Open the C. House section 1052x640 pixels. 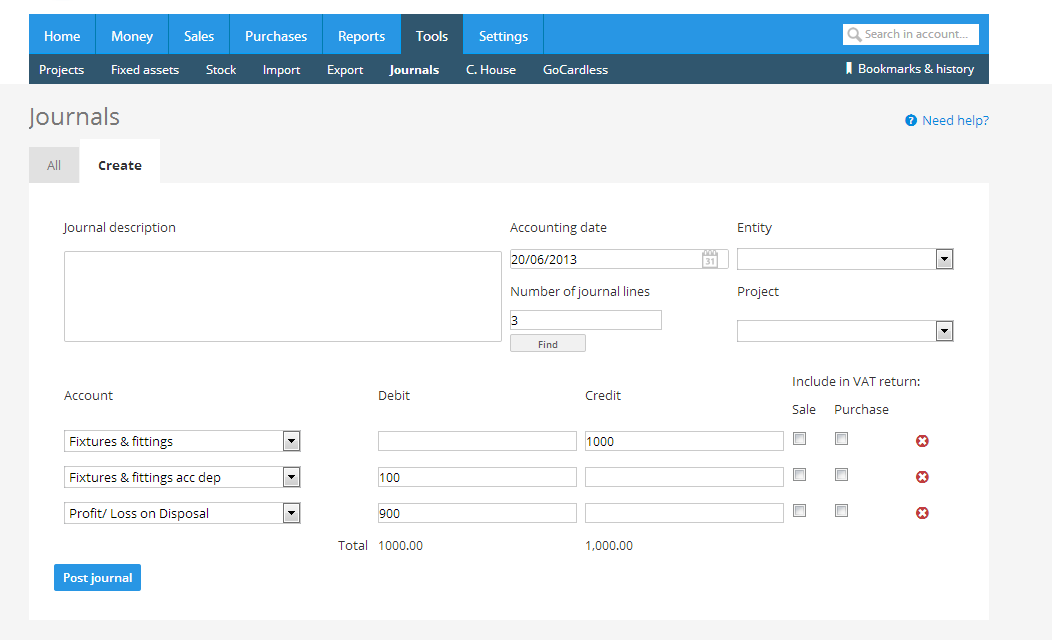tap(490, 69)
